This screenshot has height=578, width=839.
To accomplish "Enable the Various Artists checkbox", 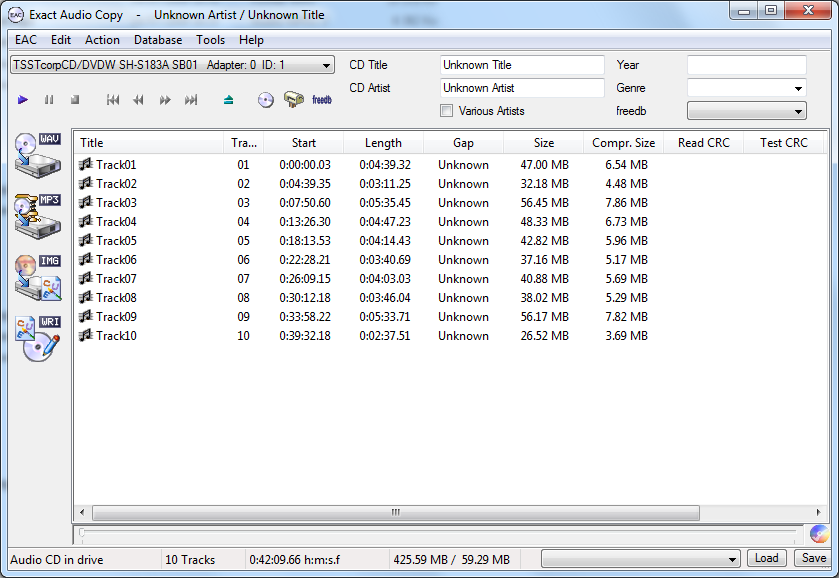I will (446, 111).
